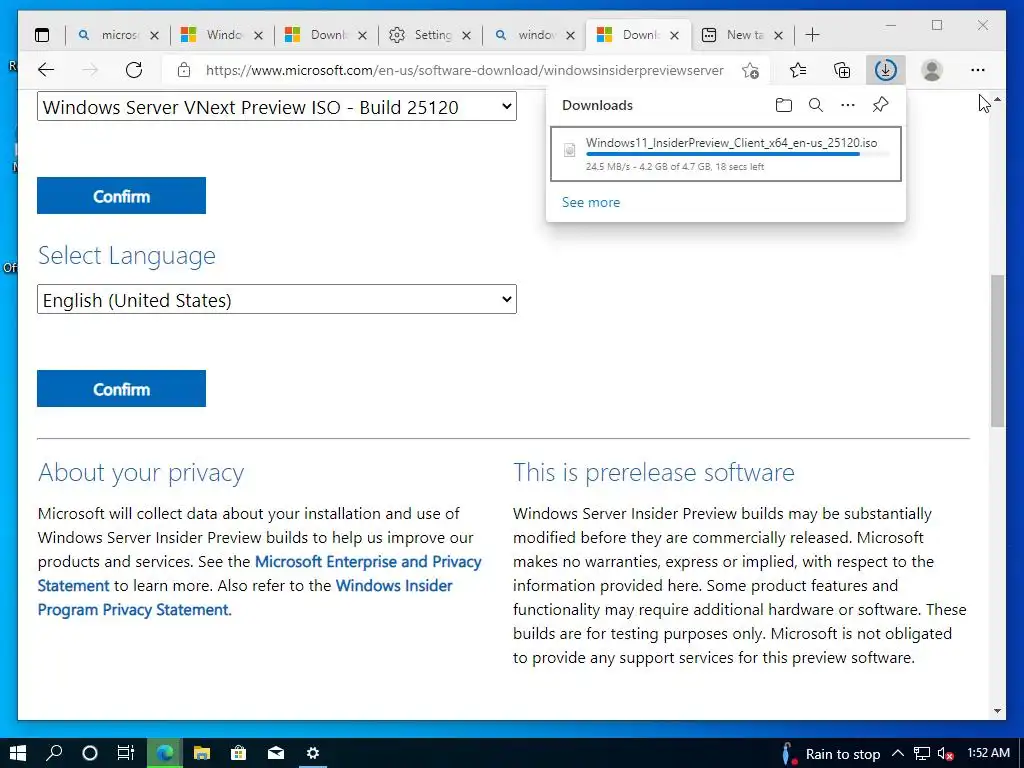Open the profile avatar menu
Screen dimensions: 1024x768
932,70
